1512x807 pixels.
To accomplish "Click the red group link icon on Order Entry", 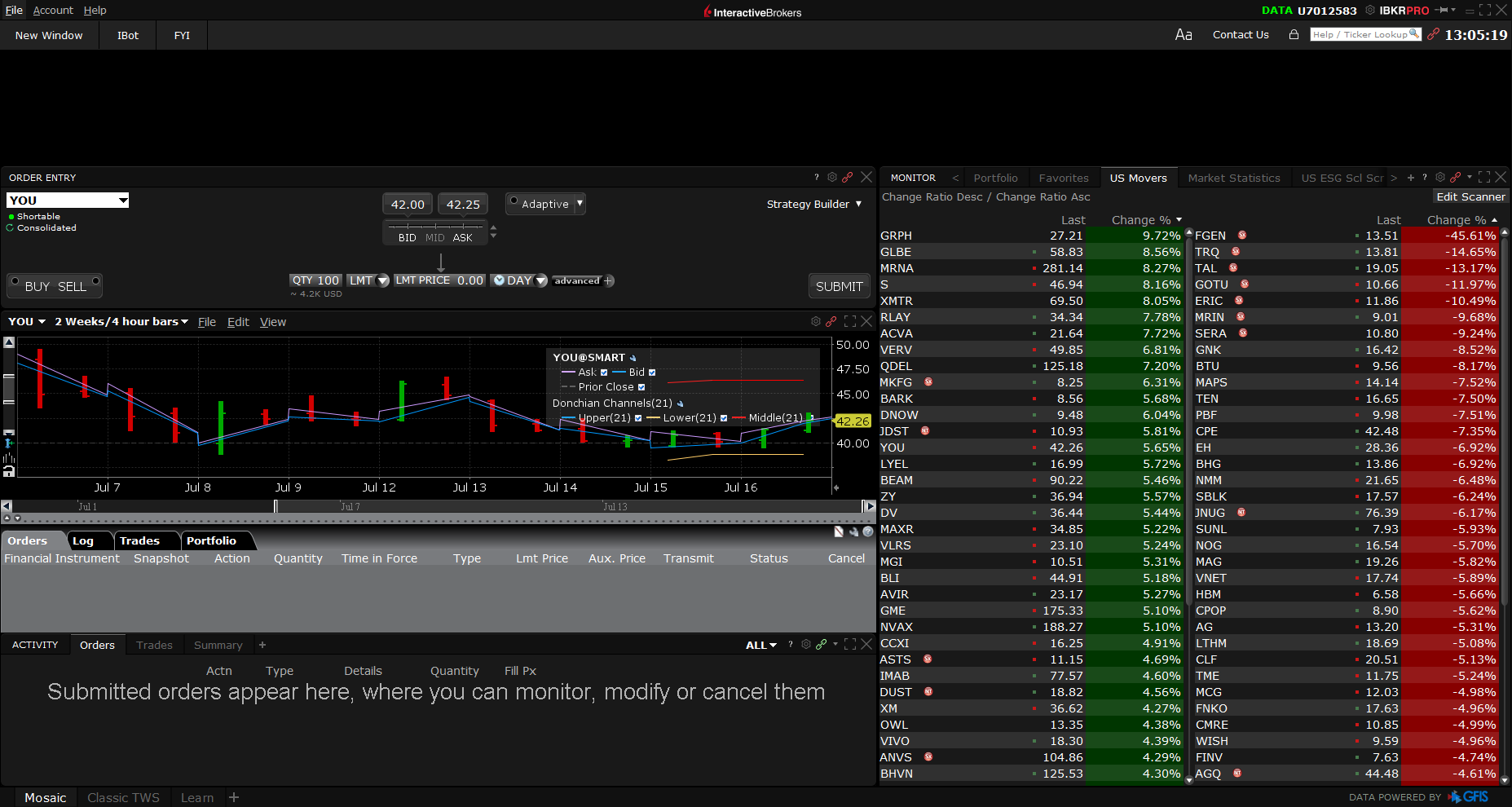I will [848, 177].
